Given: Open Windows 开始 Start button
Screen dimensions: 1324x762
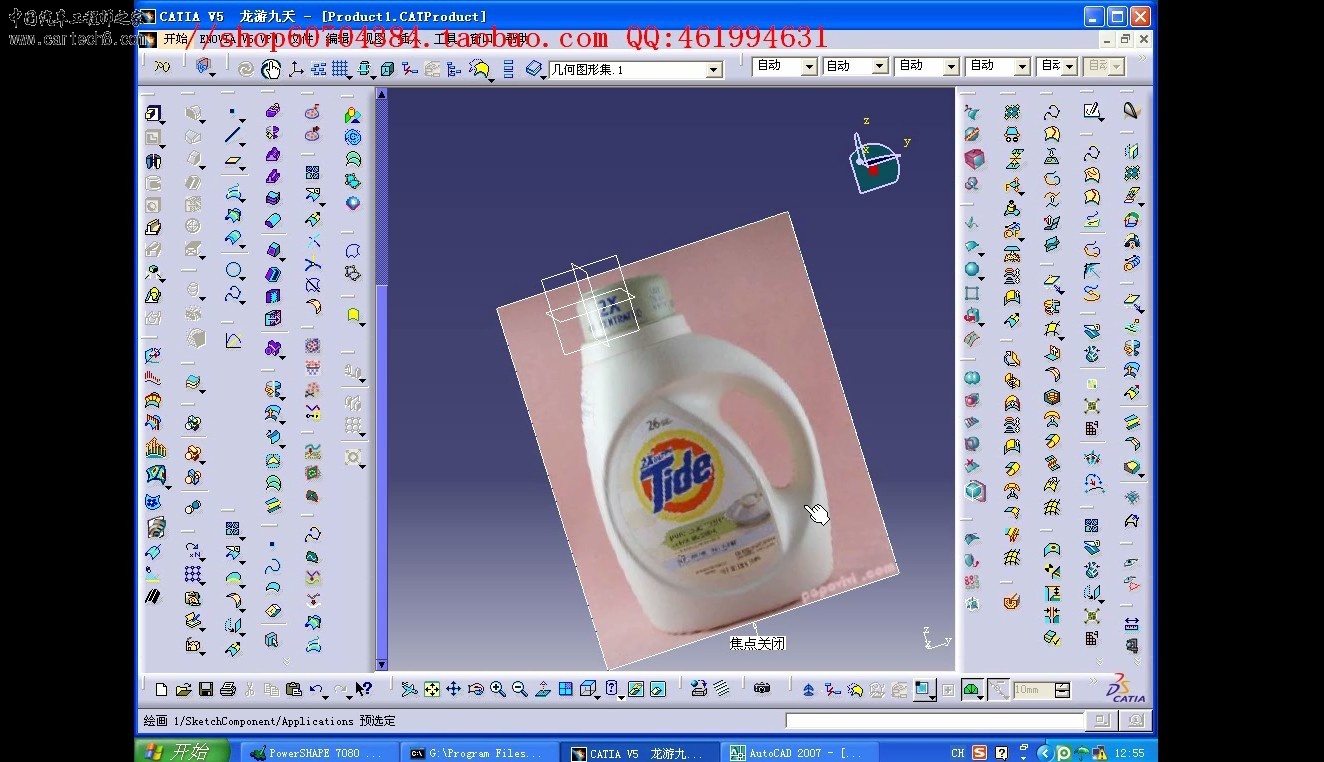Looking at the screenshot, I should [182, 751].
